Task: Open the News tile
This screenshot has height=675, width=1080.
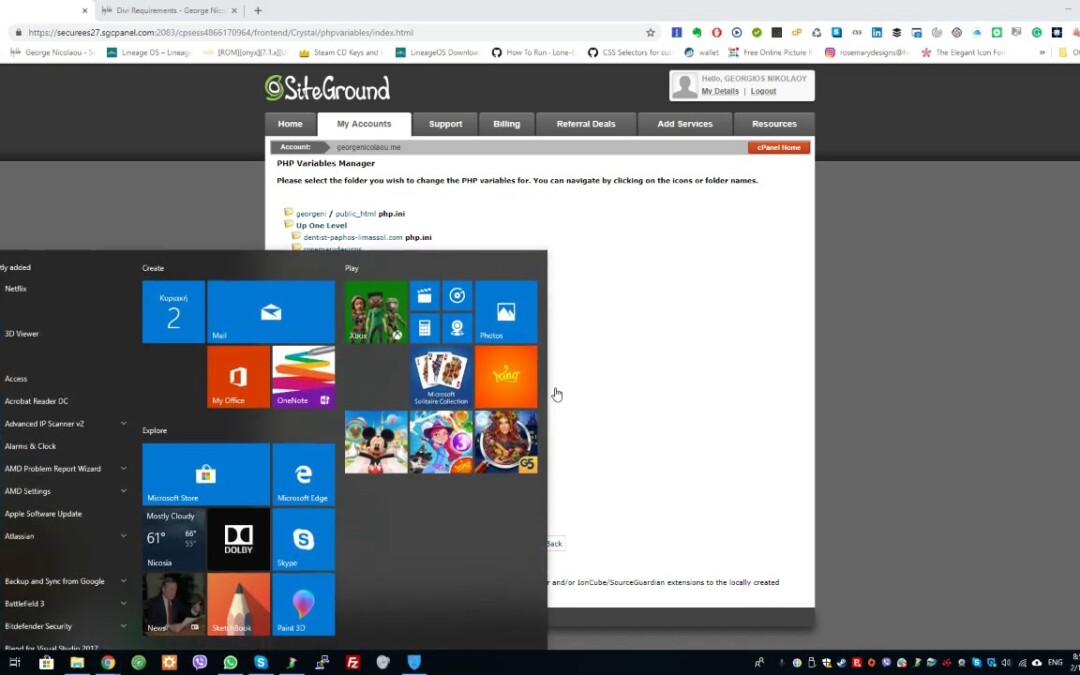Action: click(173, 604)
